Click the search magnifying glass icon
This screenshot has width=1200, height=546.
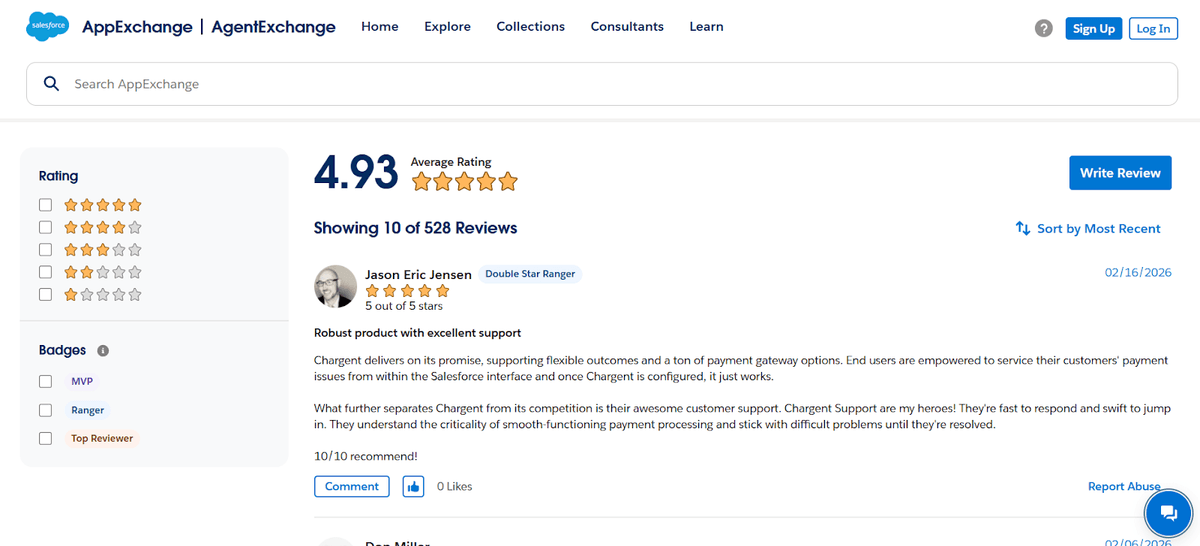coord(52,84)
